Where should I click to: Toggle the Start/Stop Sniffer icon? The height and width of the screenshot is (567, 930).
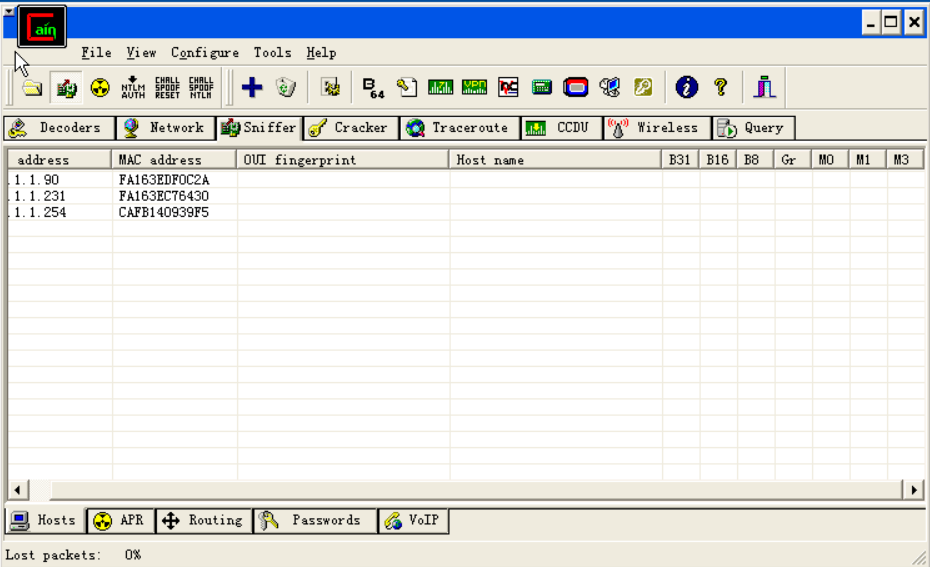66,88
